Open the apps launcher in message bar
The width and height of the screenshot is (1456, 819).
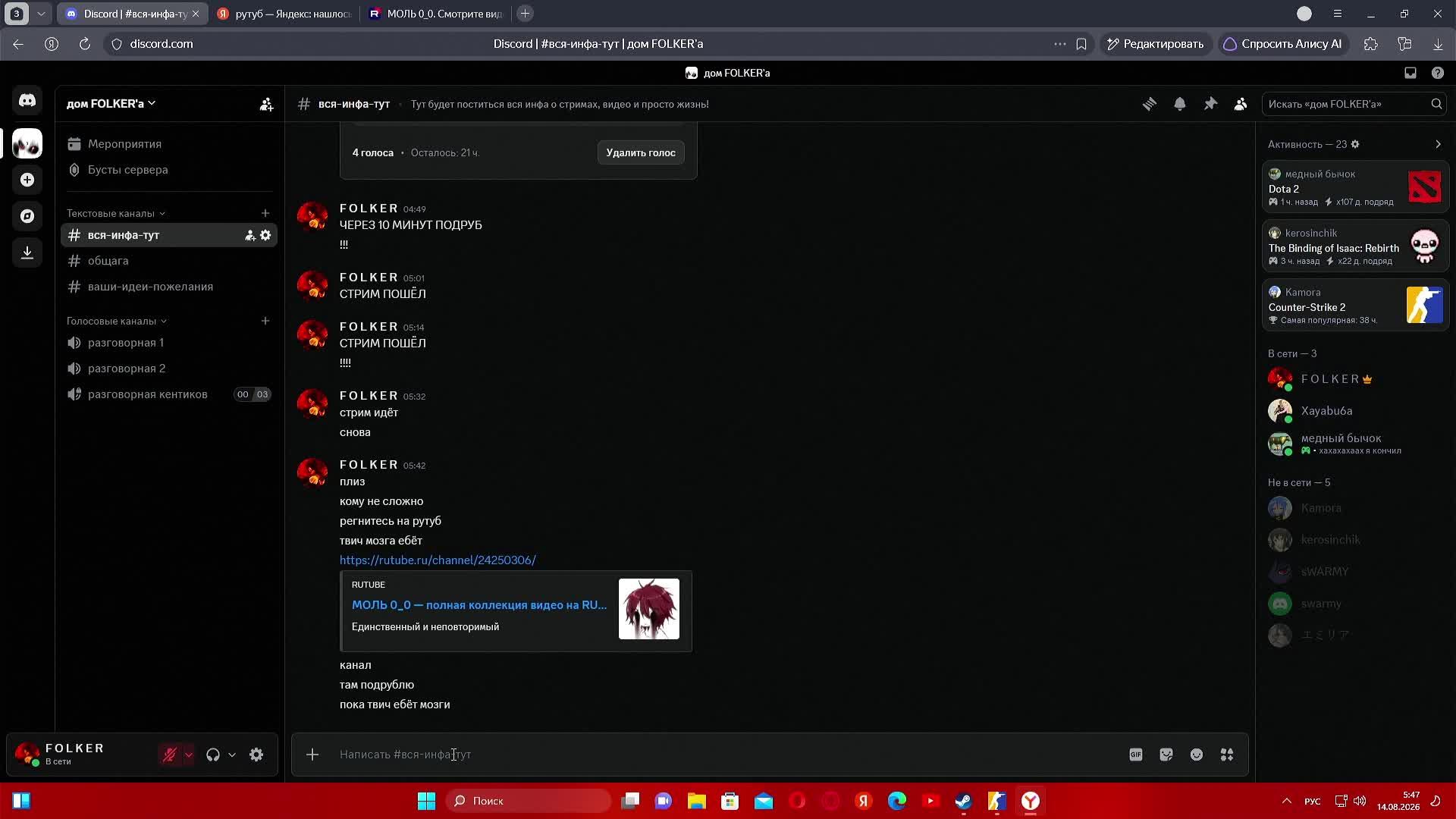tap(1227, 755)
